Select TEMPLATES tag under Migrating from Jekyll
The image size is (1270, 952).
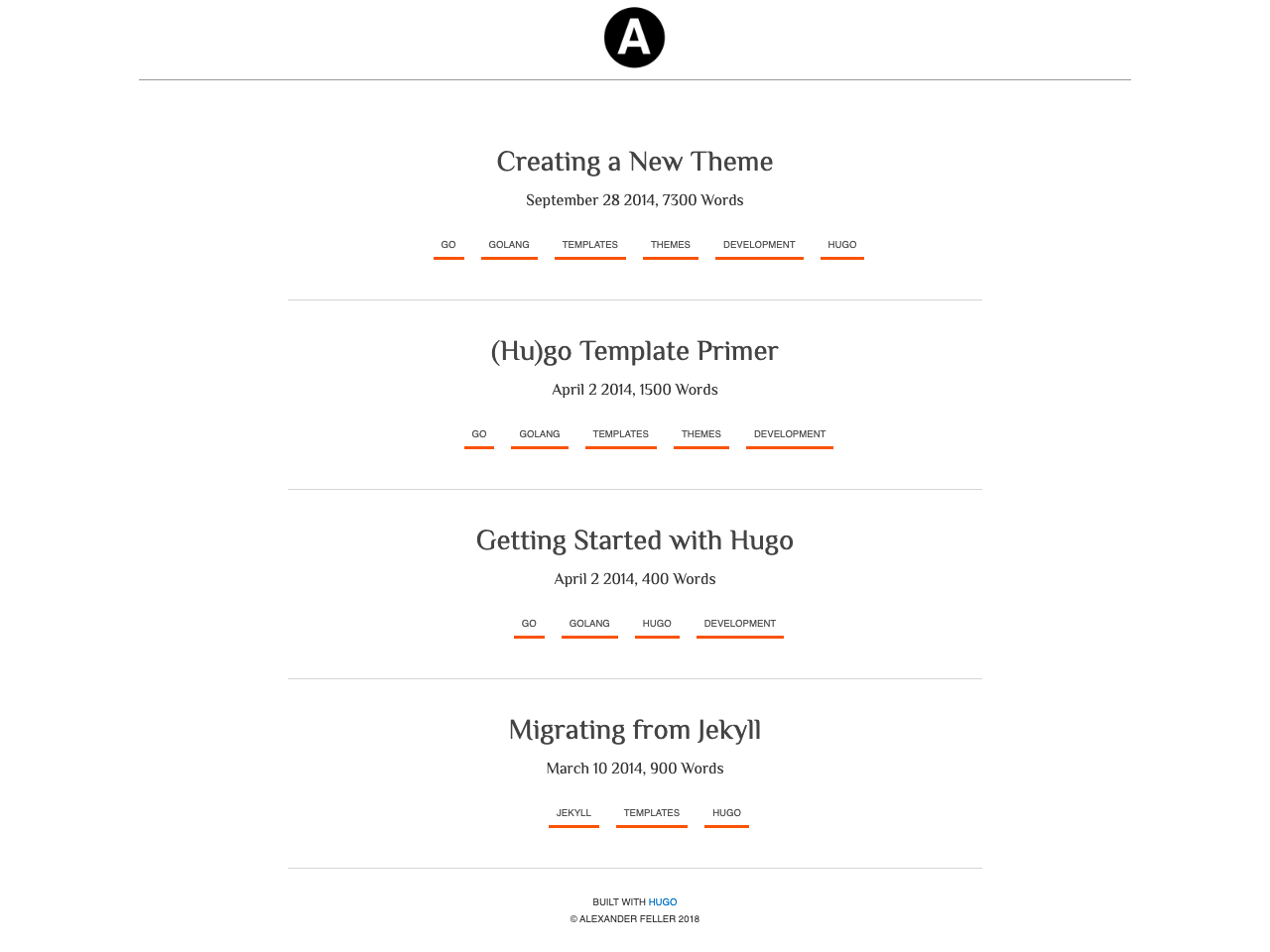[x=651, y=813]
